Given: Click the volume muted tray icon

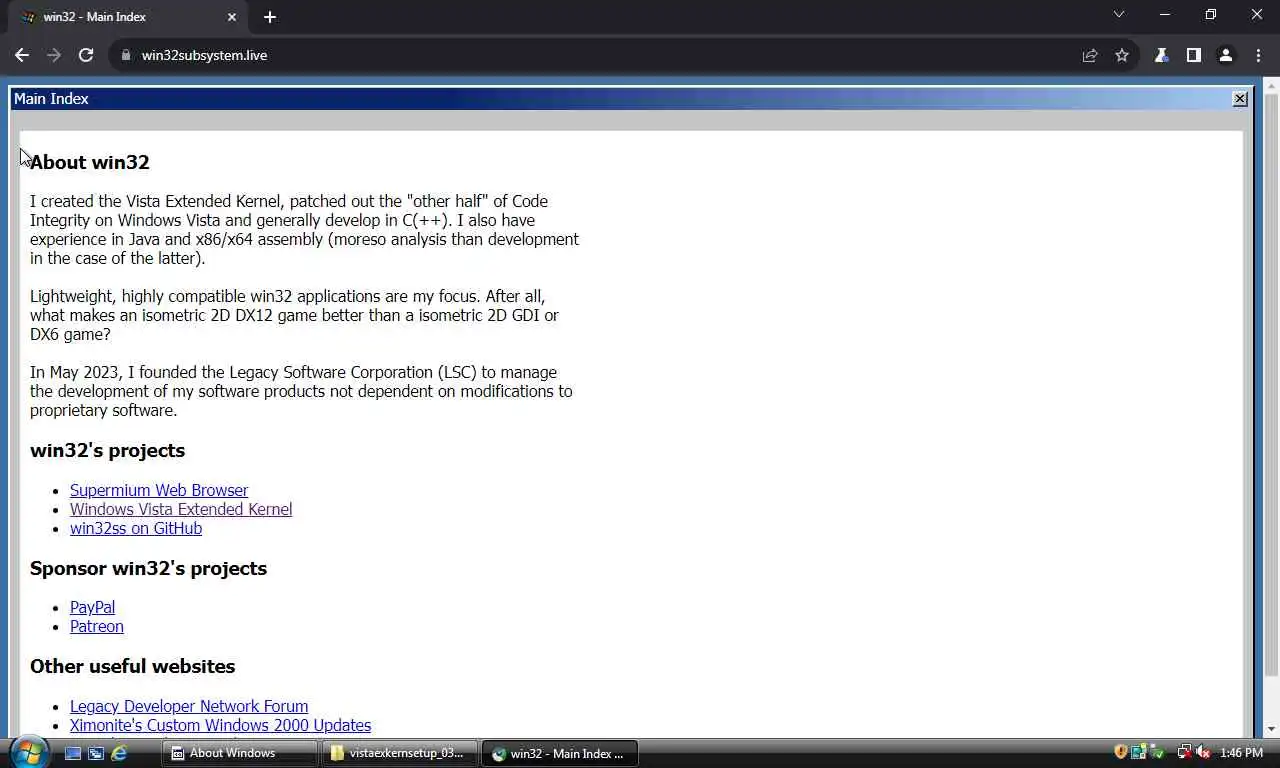Looking at the screenshot, I should (1203, 752).
